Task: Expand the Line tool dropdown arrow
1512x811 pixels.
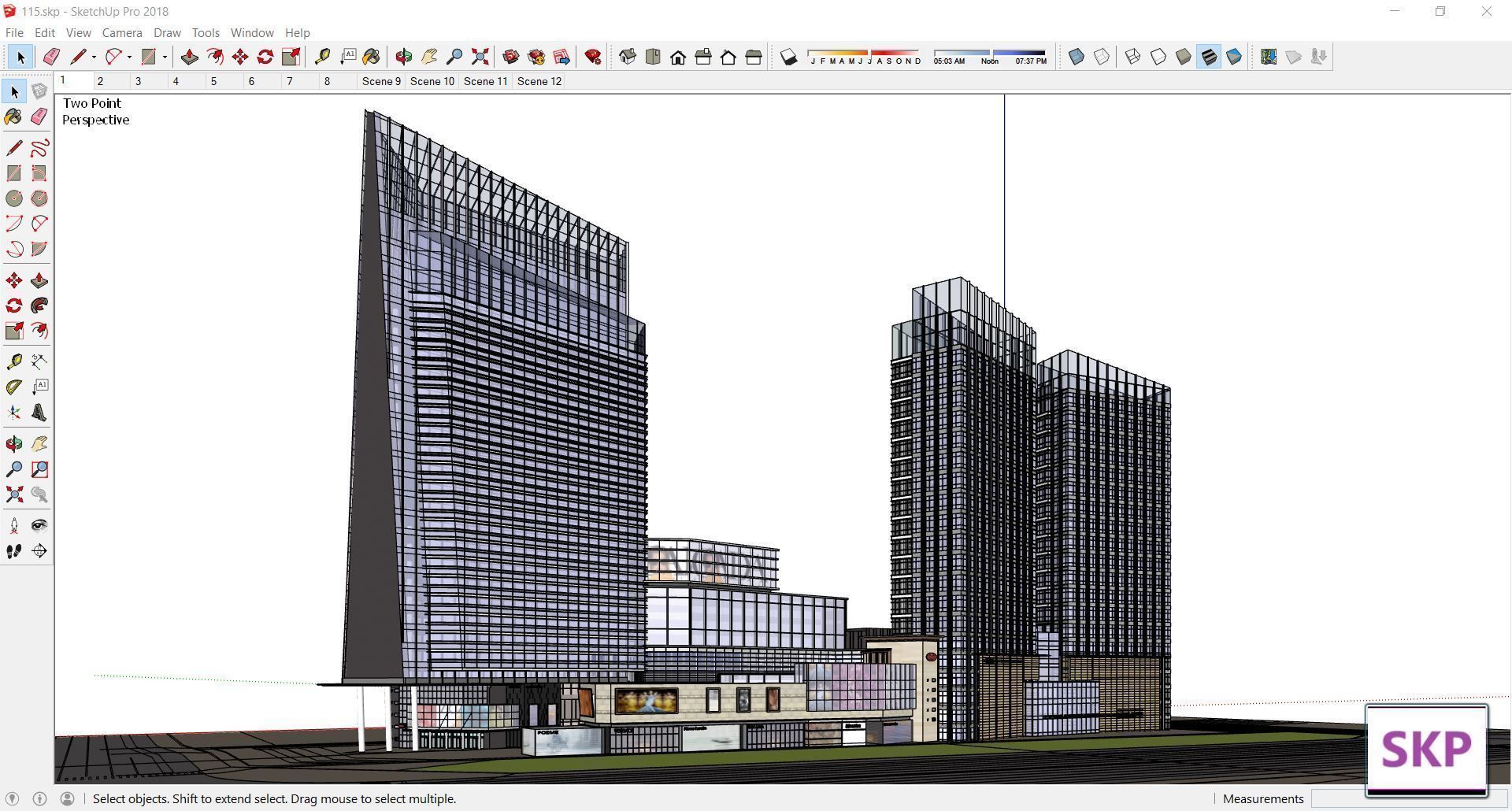Action: pyautogui.click(x=94, y=57)
